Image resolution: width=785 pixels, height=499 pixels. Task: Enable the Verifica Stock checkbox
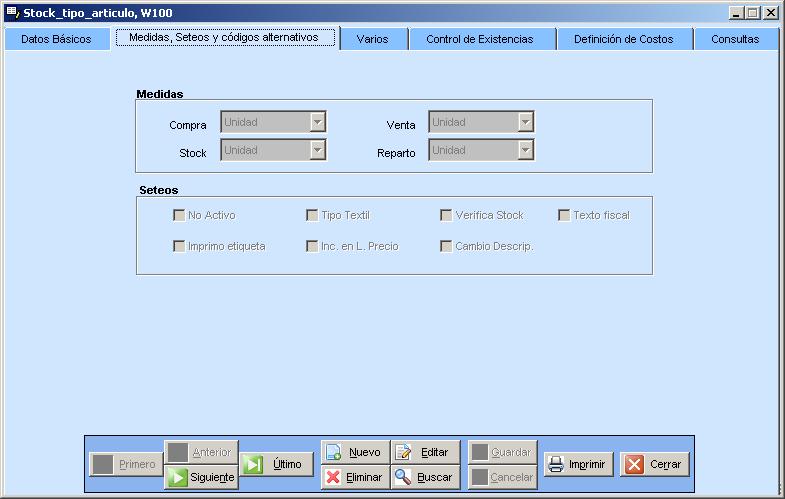[x=446, y=215]
